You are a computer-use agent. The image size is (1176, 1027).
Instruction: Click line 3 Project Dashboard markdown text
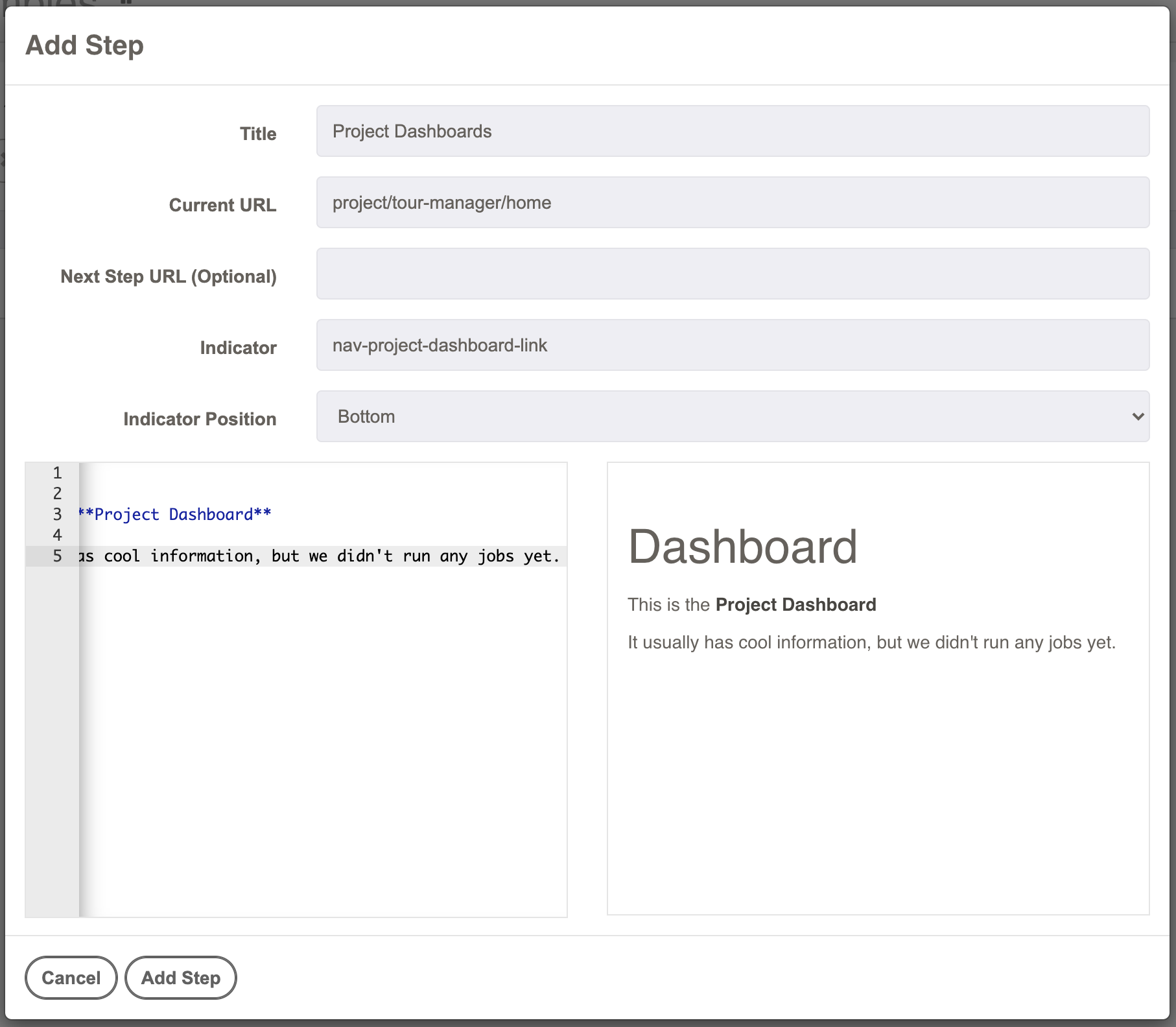click(175, 514)
